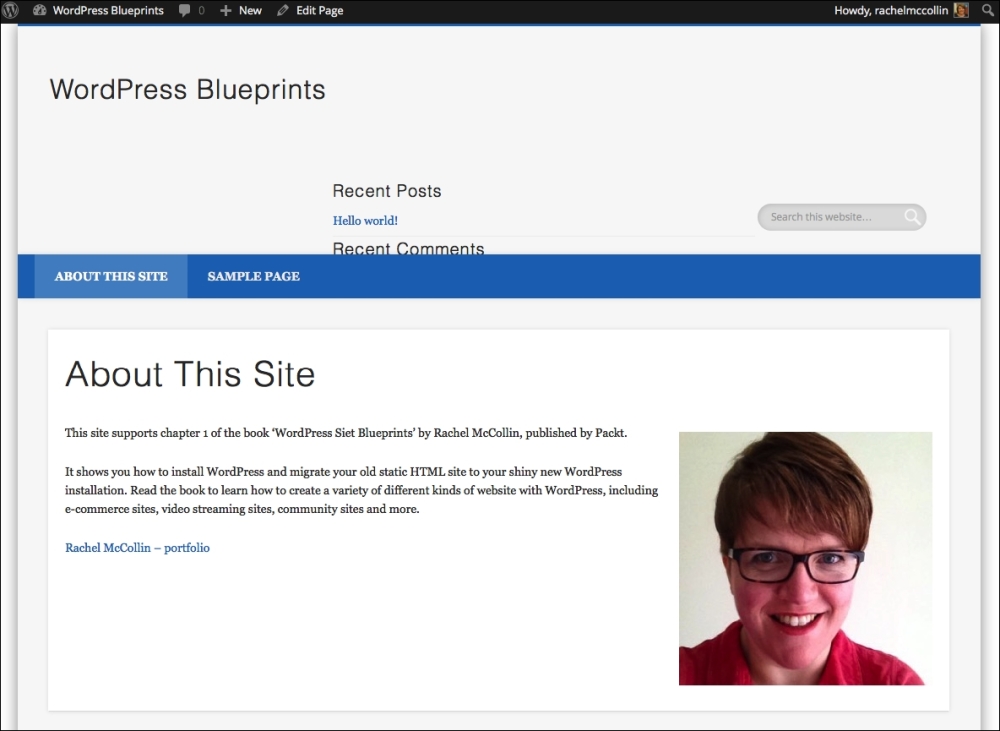
Task: Click the dashboard gauge icon beside site name
Action: coord(40,10)
